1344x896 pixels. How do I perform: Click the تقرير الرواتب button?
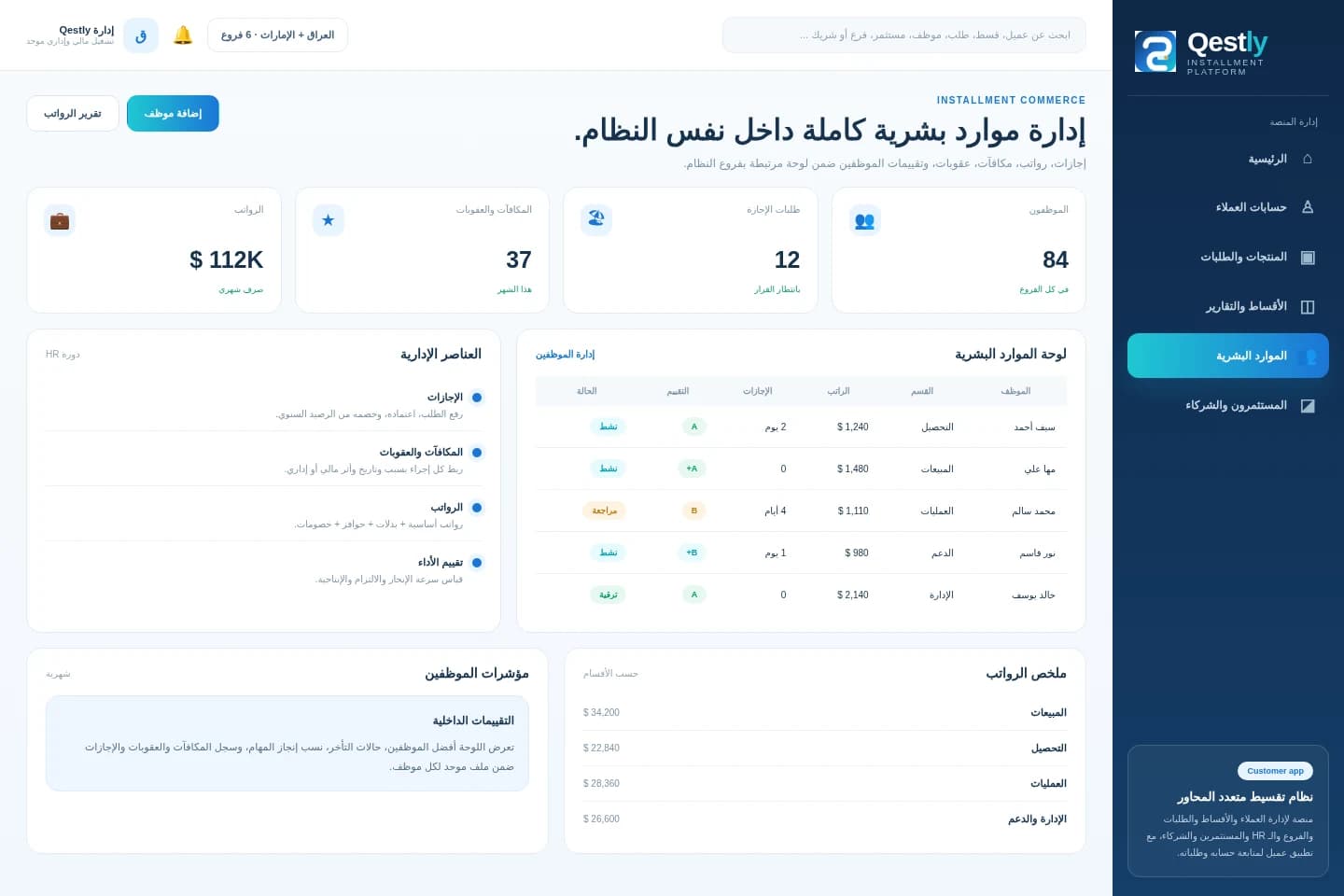[x=73, y=113]
